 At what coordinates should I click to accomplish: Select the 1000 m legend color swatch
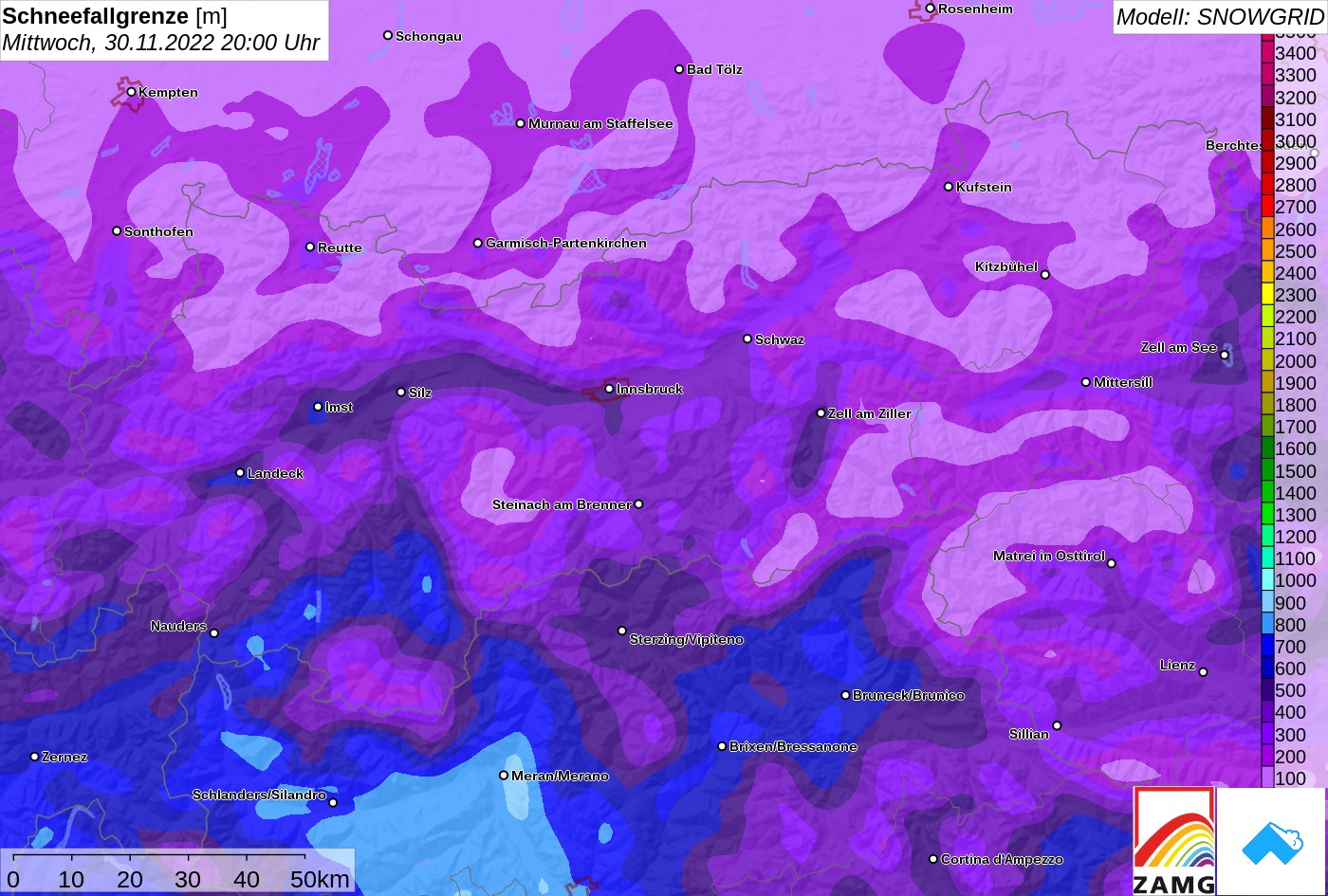click(x=1267, y=580)
